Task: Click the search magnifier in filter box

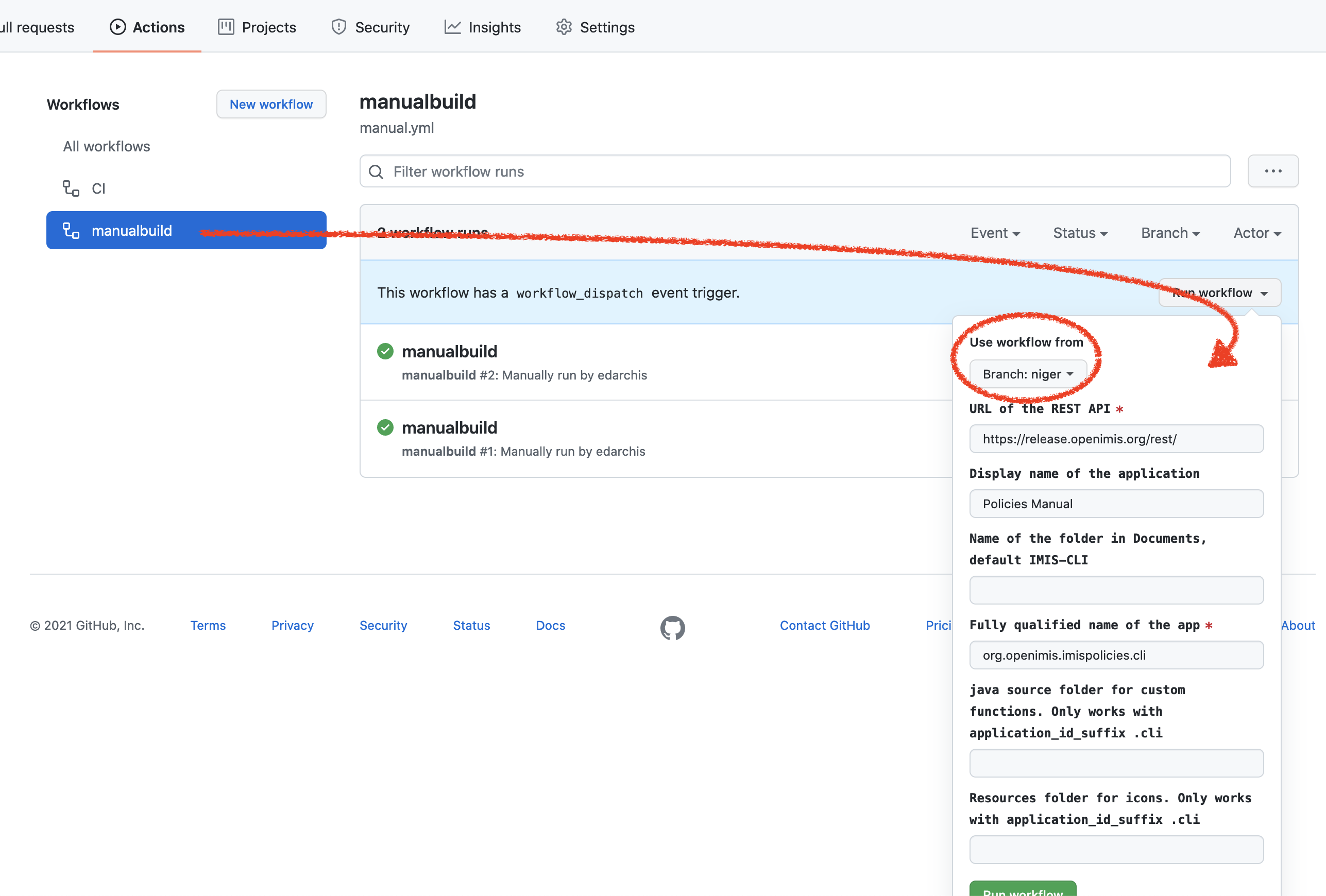Action: 376,171
